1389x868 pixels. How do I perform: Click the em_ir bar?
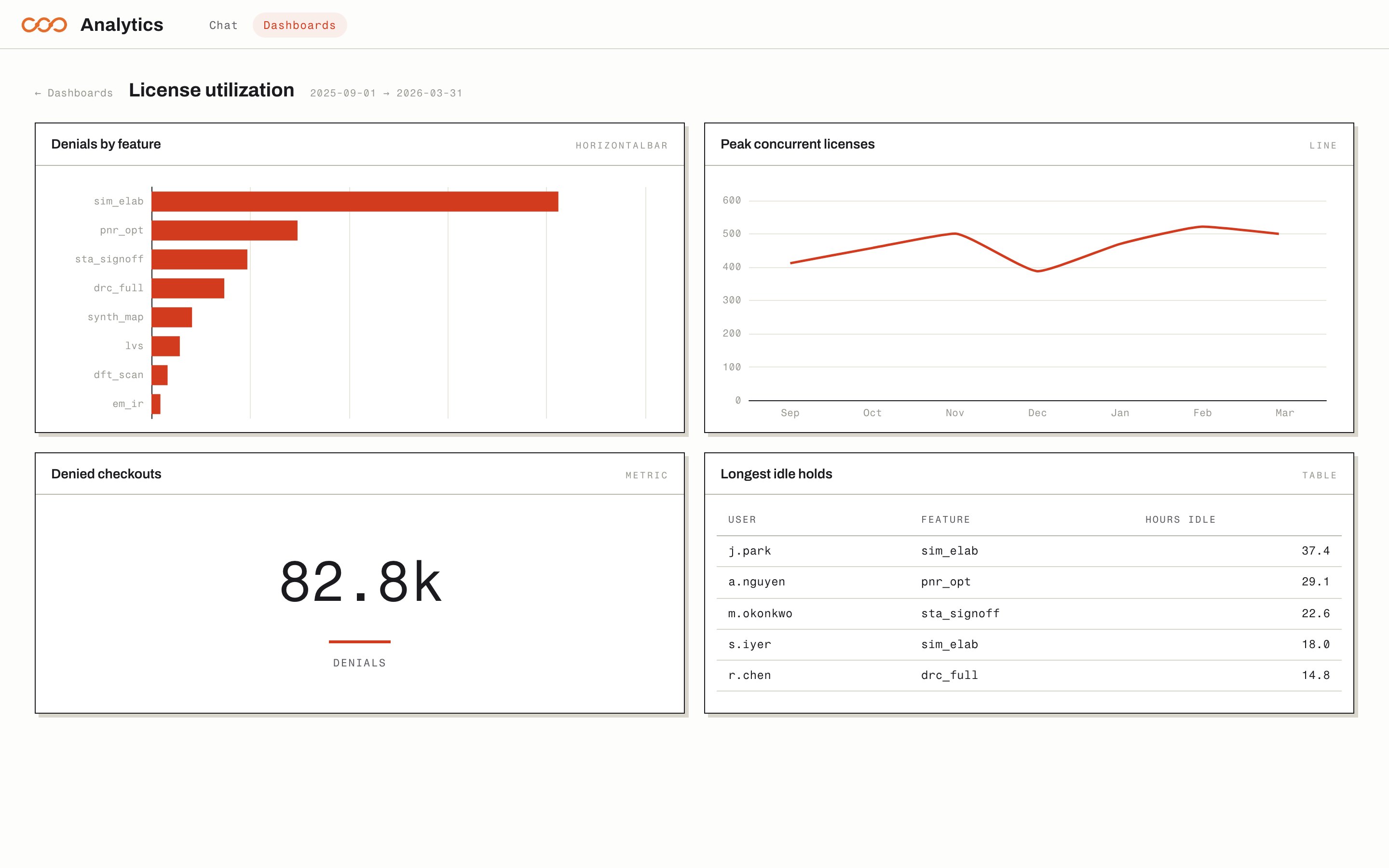click(x=156, y=404)
